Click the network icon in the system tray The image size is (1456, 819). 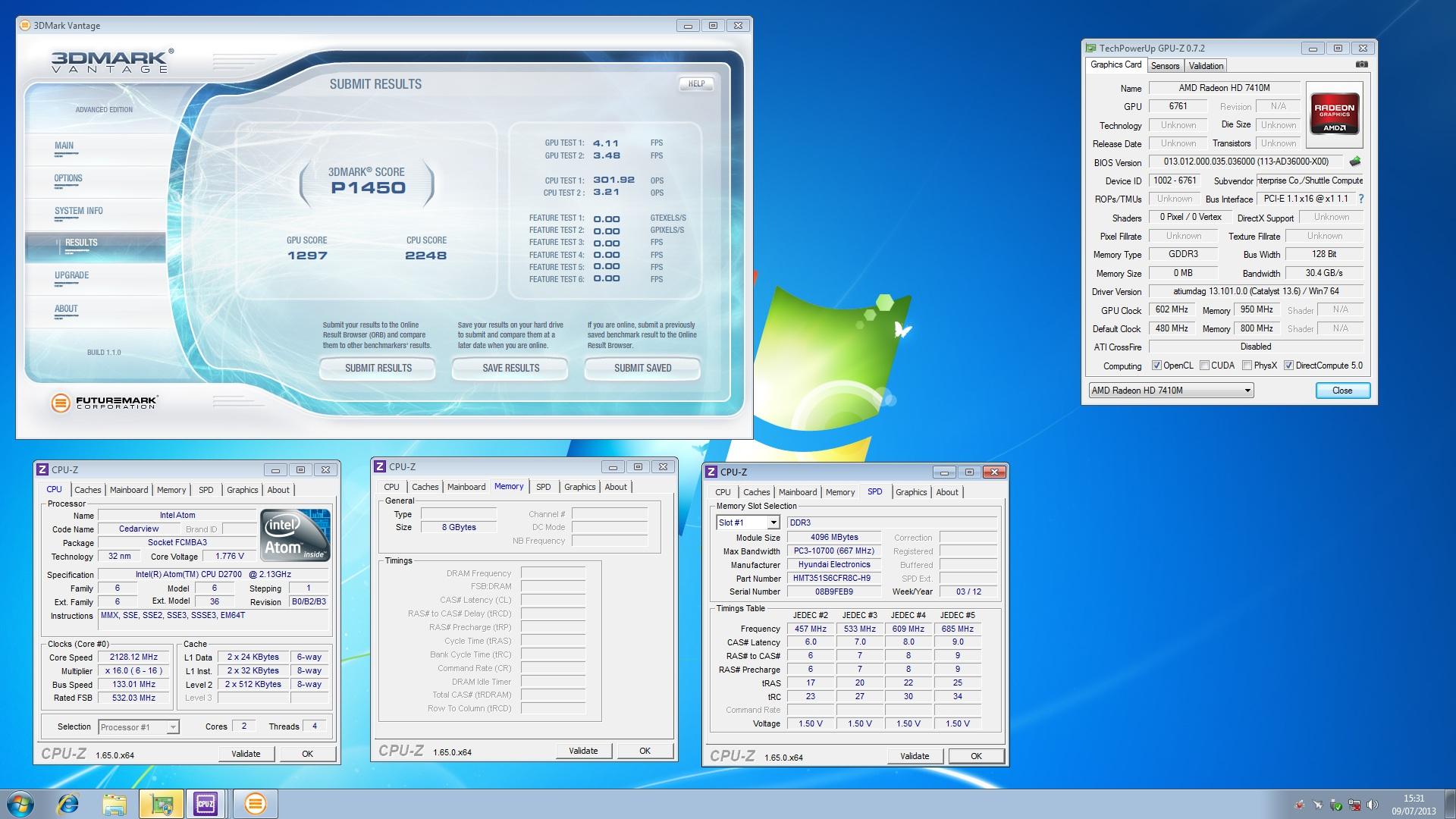coord(1354,805)
